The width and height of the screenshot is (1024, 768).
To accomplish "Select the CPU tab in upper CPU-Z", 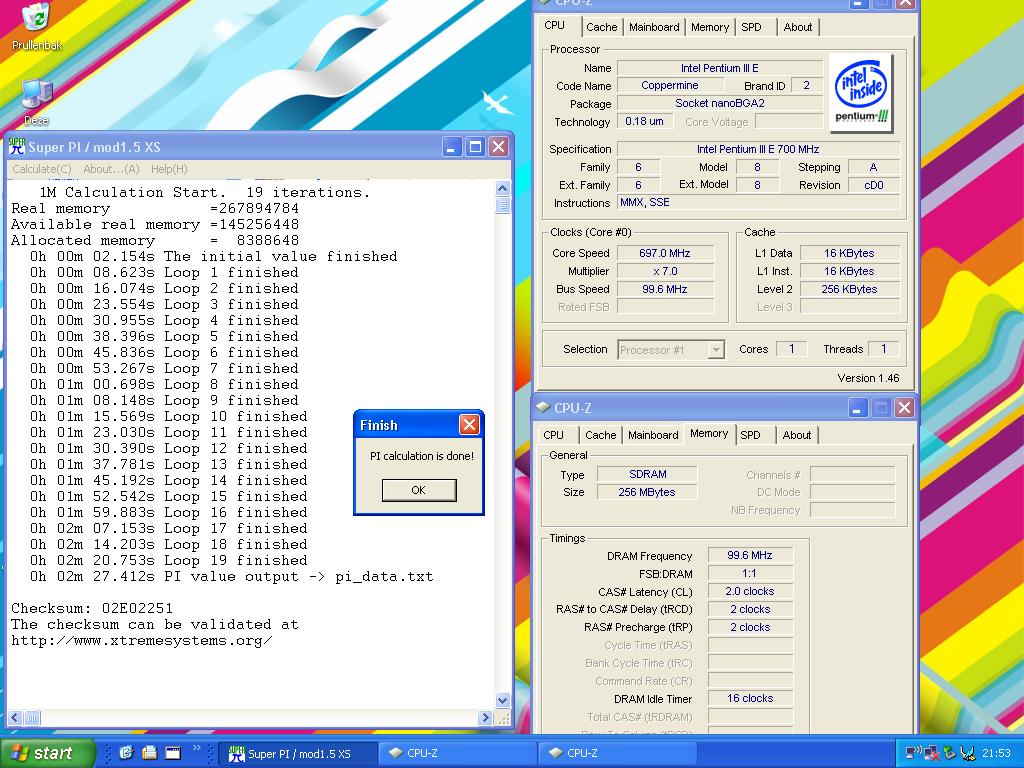I will click(x=554, y=25).
